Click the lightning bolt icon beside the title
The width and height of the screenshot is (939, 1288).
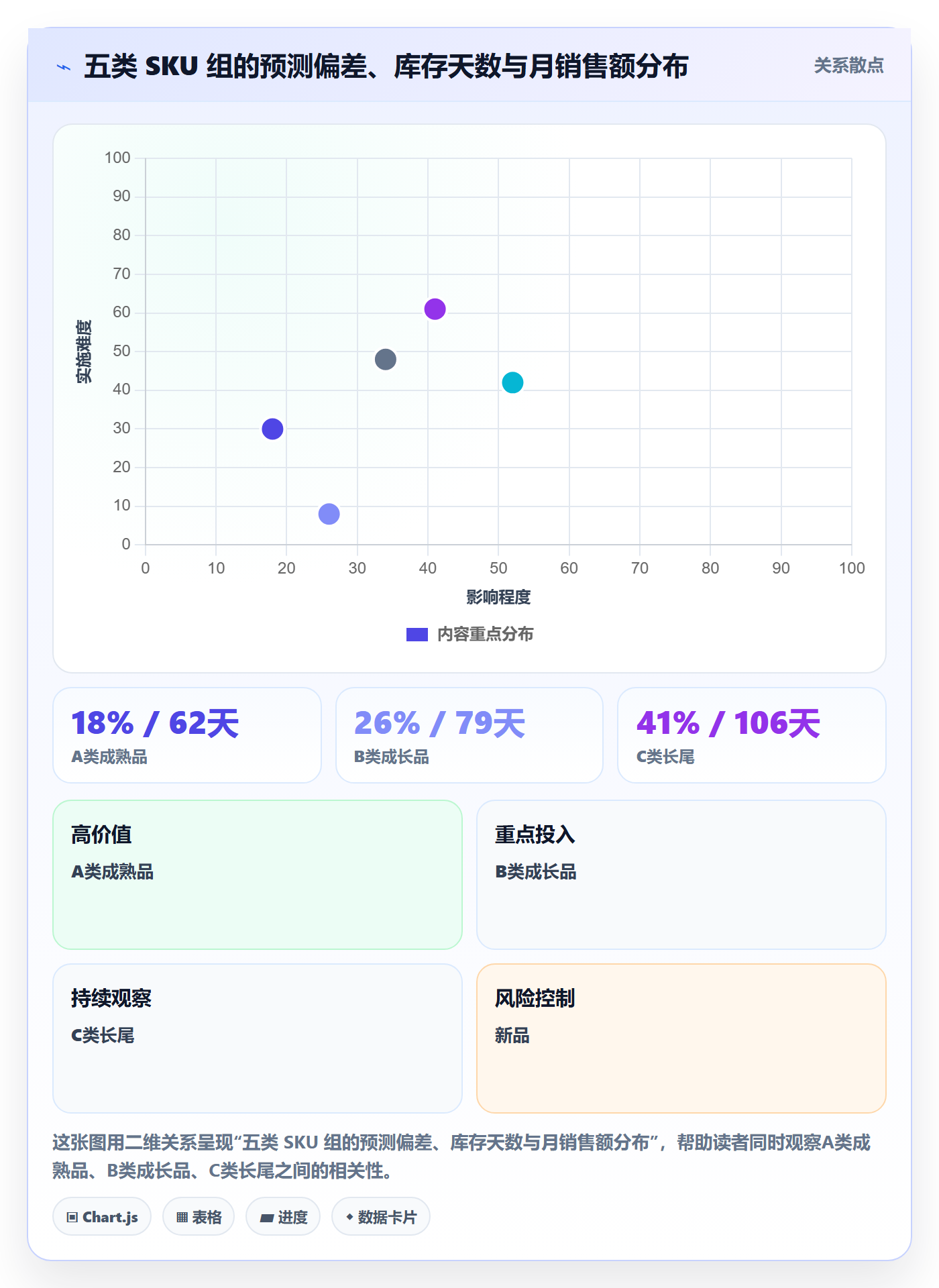coord(64,67)
